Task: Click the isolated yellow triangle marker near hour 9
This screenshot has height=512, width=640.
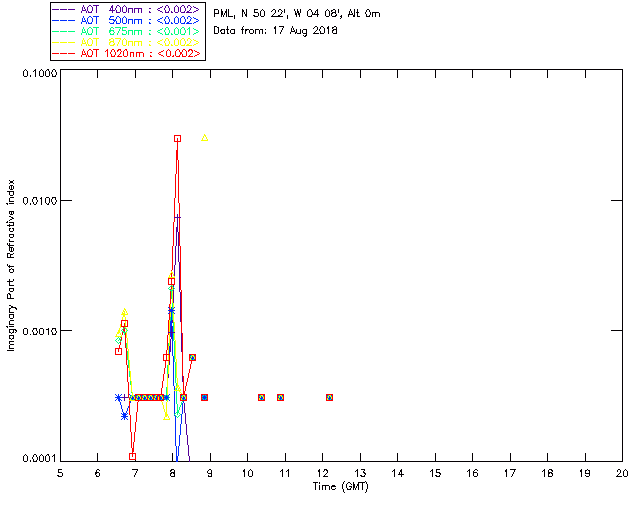Action: [x=205, y=138]
